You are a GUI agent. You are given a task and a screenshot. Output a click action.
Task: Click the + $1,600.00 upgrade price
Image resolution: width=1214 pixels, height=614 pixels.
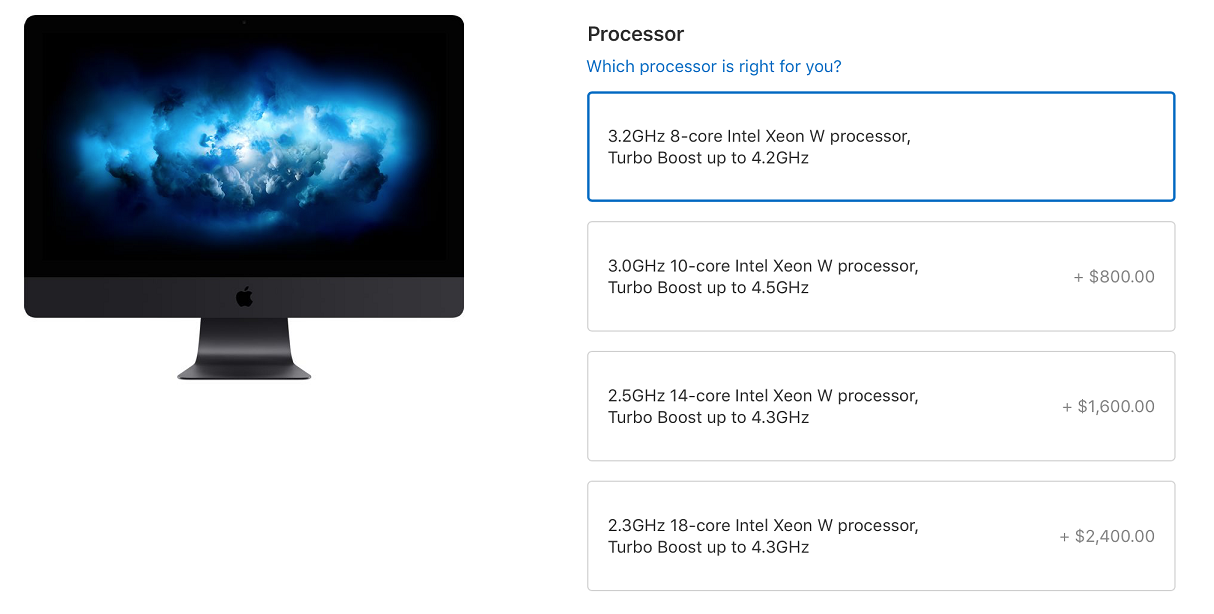tap(1108, 407)
